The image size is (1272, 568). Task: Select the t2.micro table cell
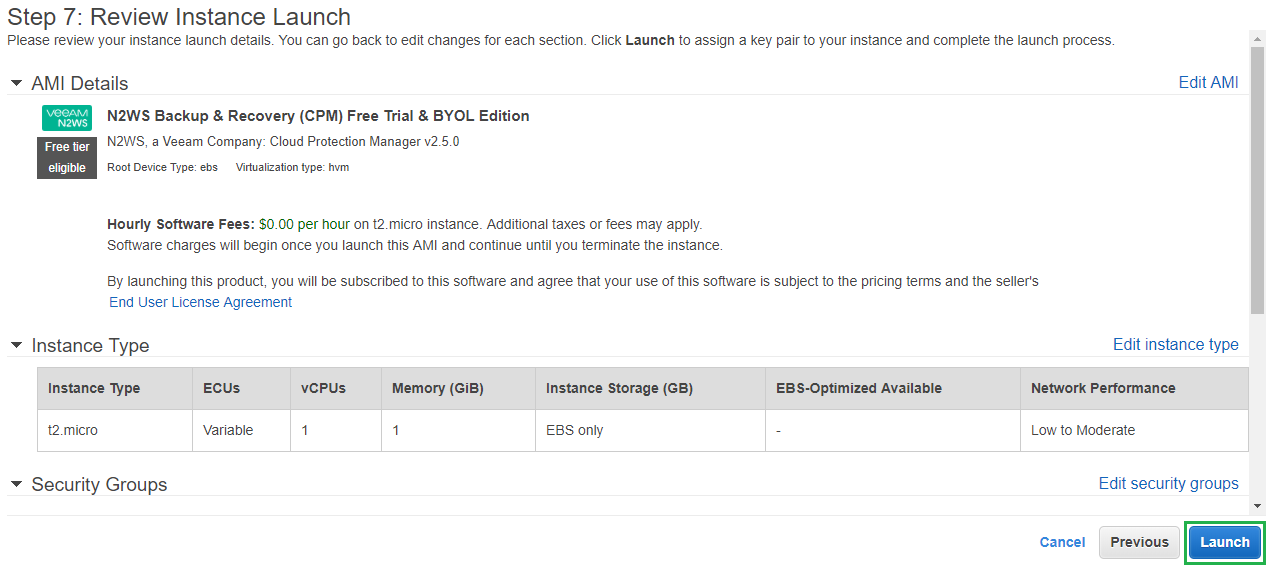[x=73, y=430]
